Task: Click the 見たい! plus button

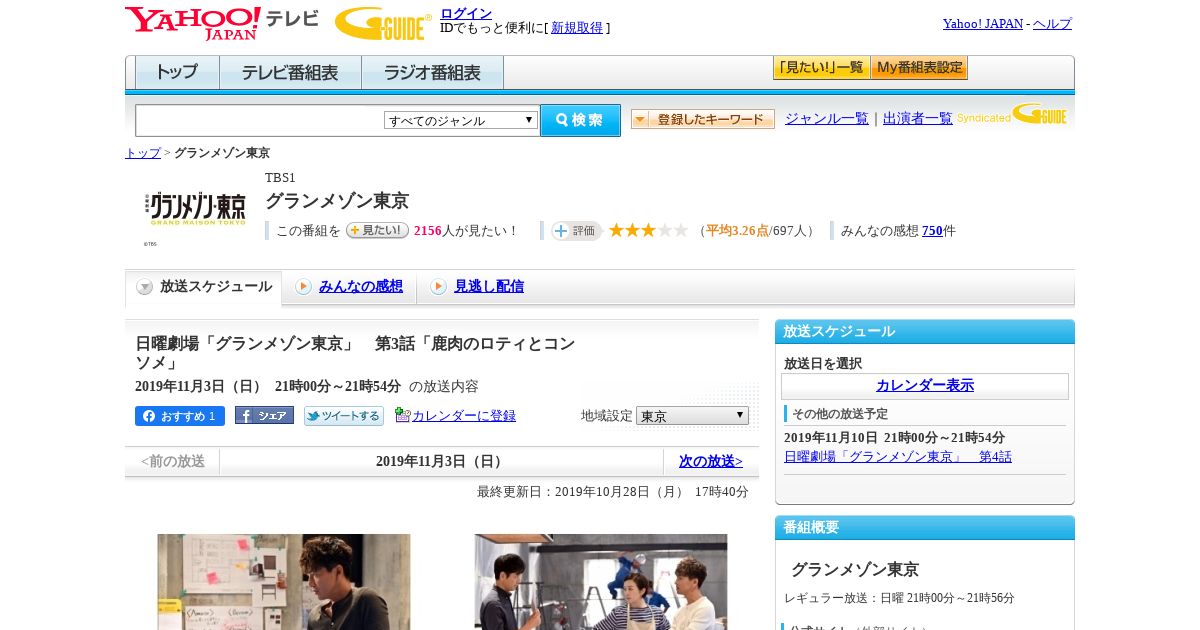Action: coord(377,230)
